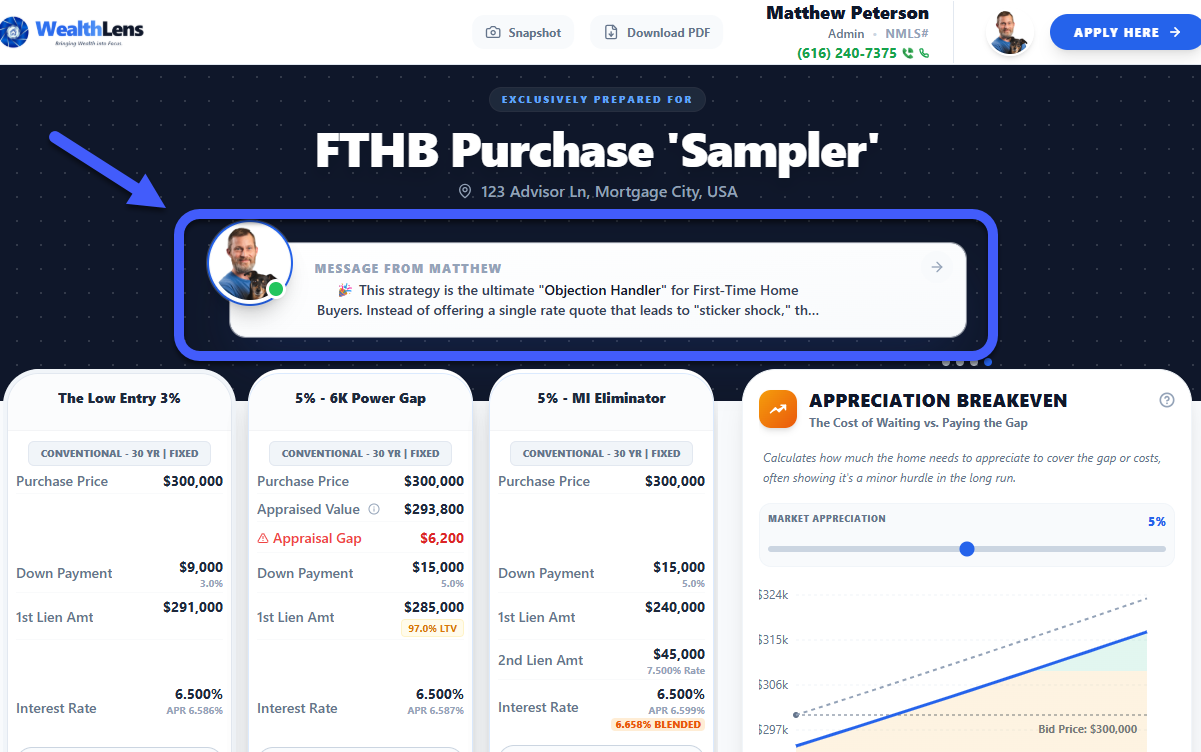
Task: Click the $45,000 2nd Lien Amt value
Action: pyautogui.click(x=678, y=654)
